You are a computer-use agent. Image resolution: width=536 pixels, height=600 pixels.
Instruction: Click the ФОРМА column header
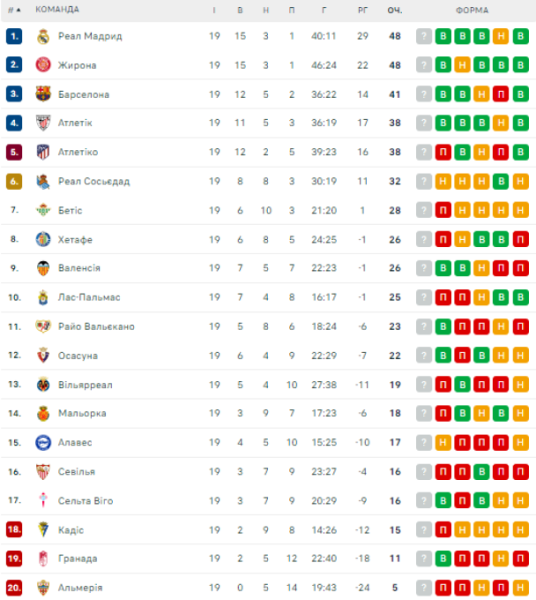(x=472, y=10)
